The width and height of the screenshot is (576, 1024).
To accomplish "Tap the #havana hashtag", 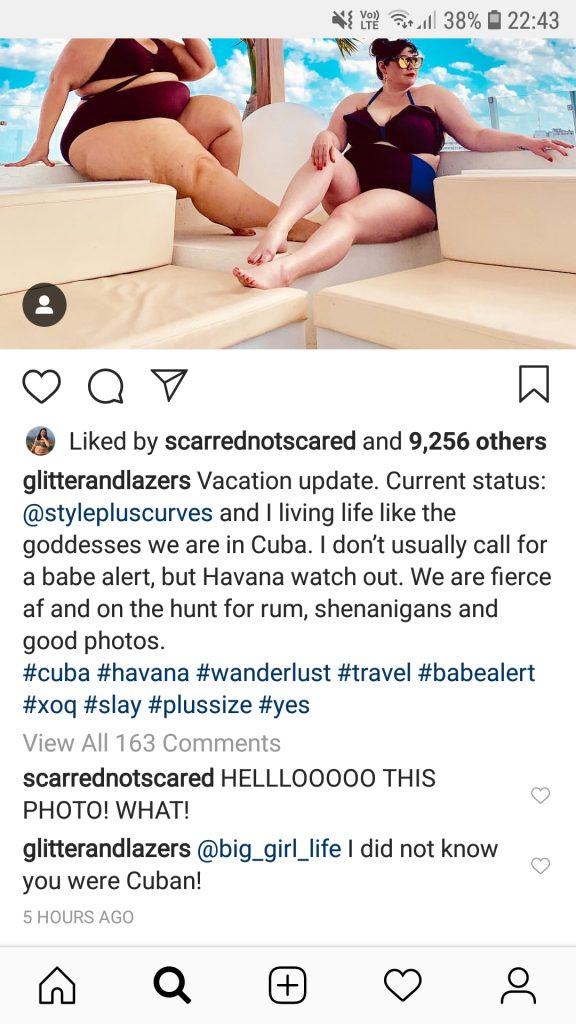I will [142, 673].
